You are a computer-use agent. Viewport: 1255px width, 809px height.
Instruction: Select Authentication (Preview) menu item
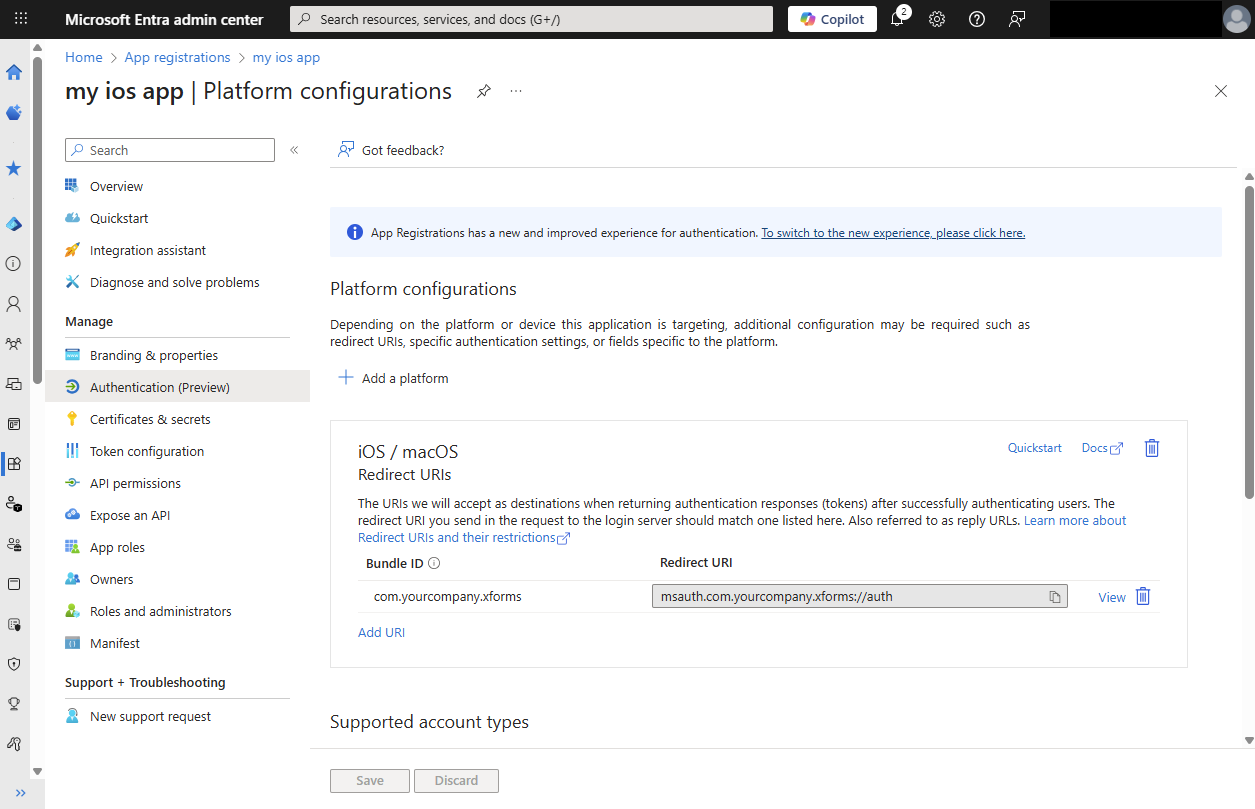coord(177,387)
